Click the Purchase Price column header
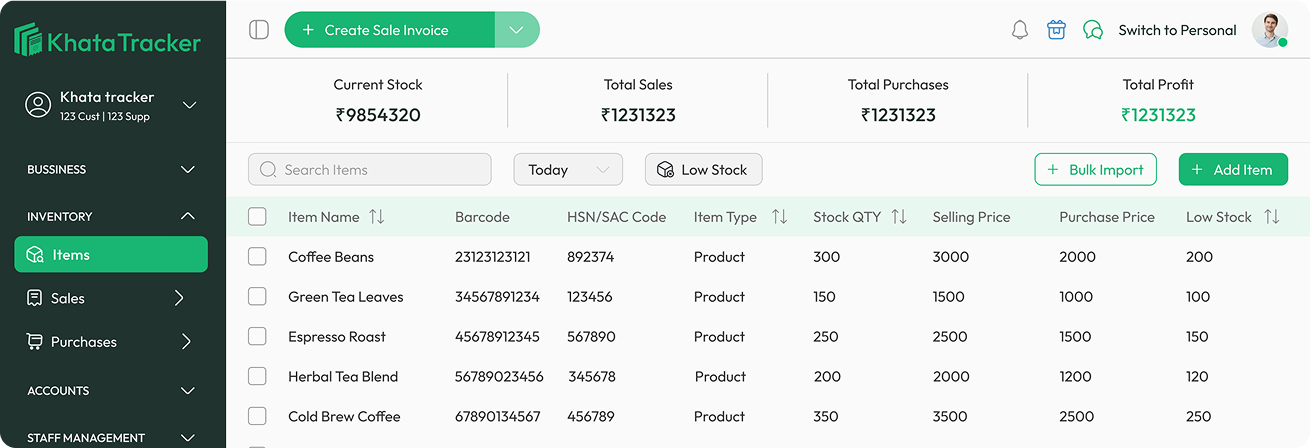 point(1107,217)
